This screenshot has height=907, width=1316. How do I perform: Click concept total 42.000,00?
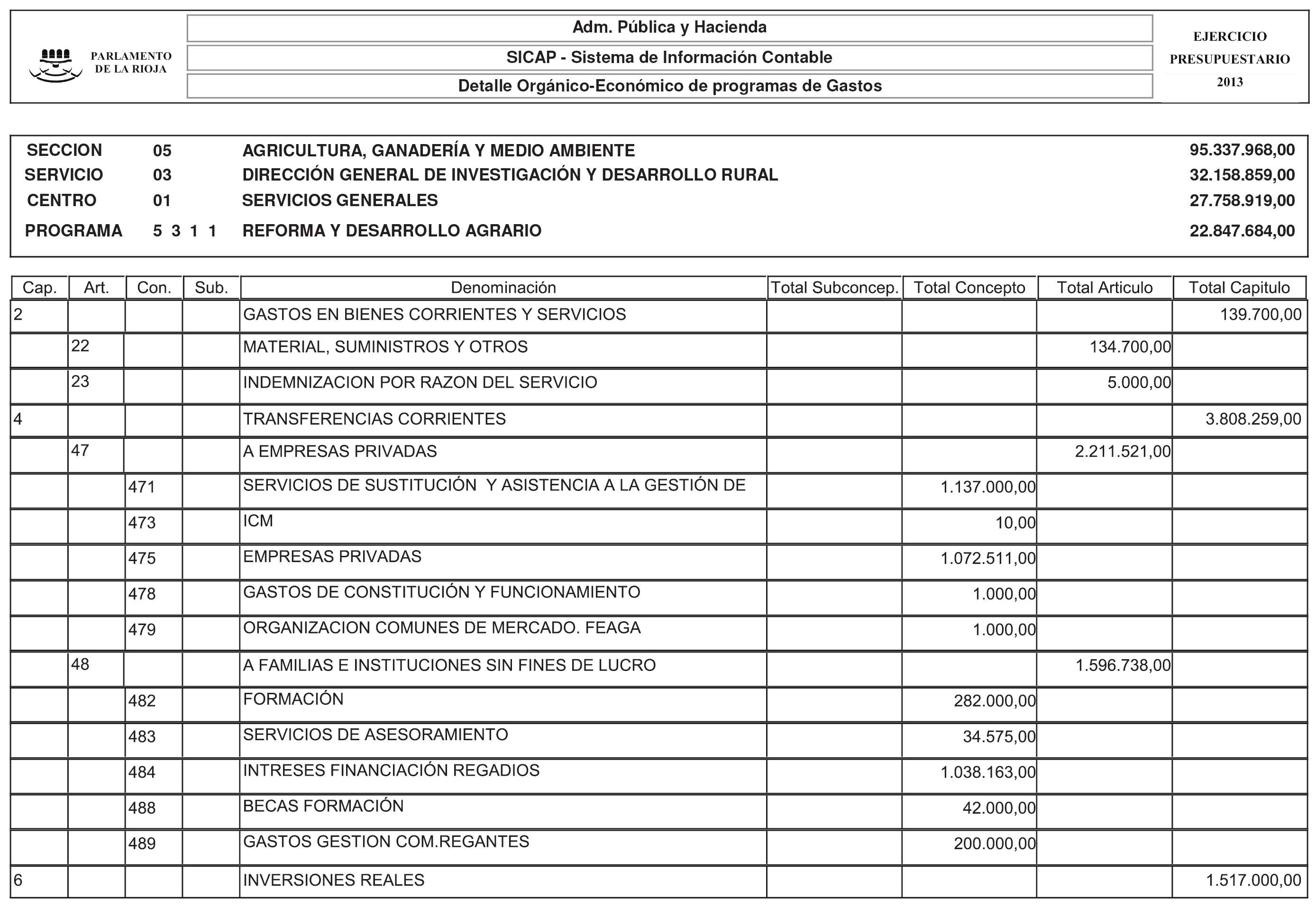[x=999, y=808]
